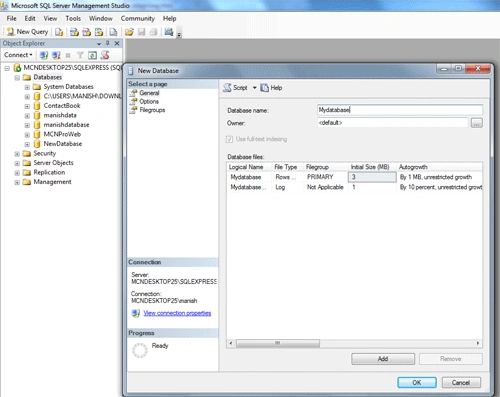Select the General page in New Database dialog
The width and height of the screenshot is (500, 397).
coord(149,93)
